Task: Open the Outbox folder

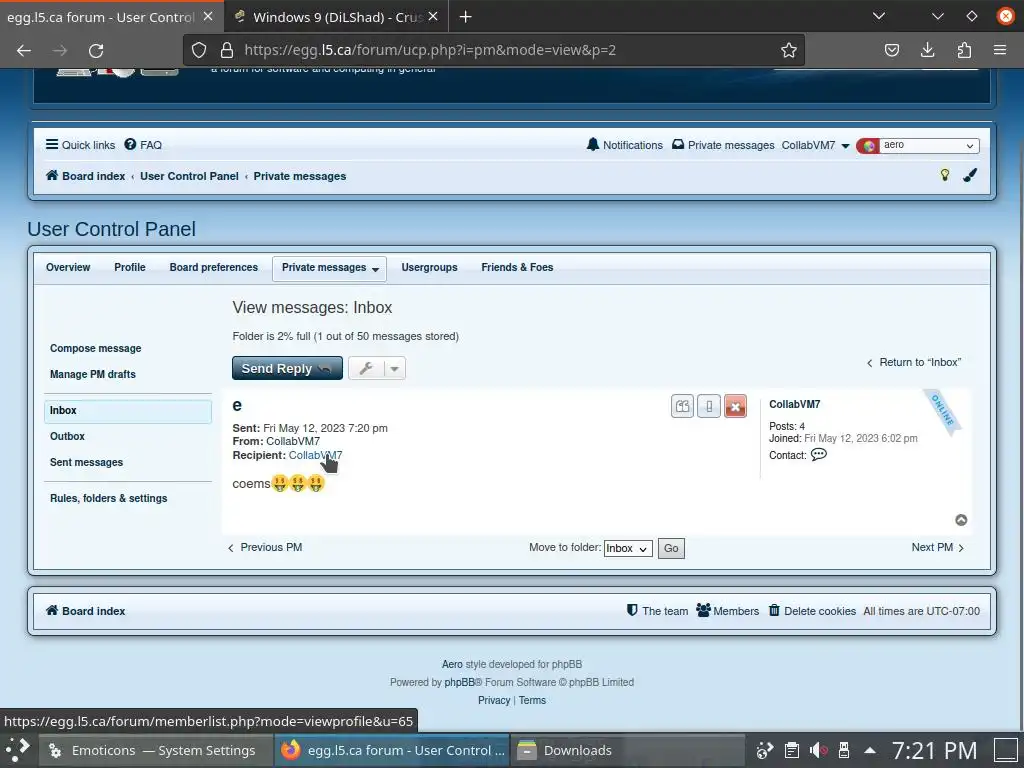Action: coord(67,436)
